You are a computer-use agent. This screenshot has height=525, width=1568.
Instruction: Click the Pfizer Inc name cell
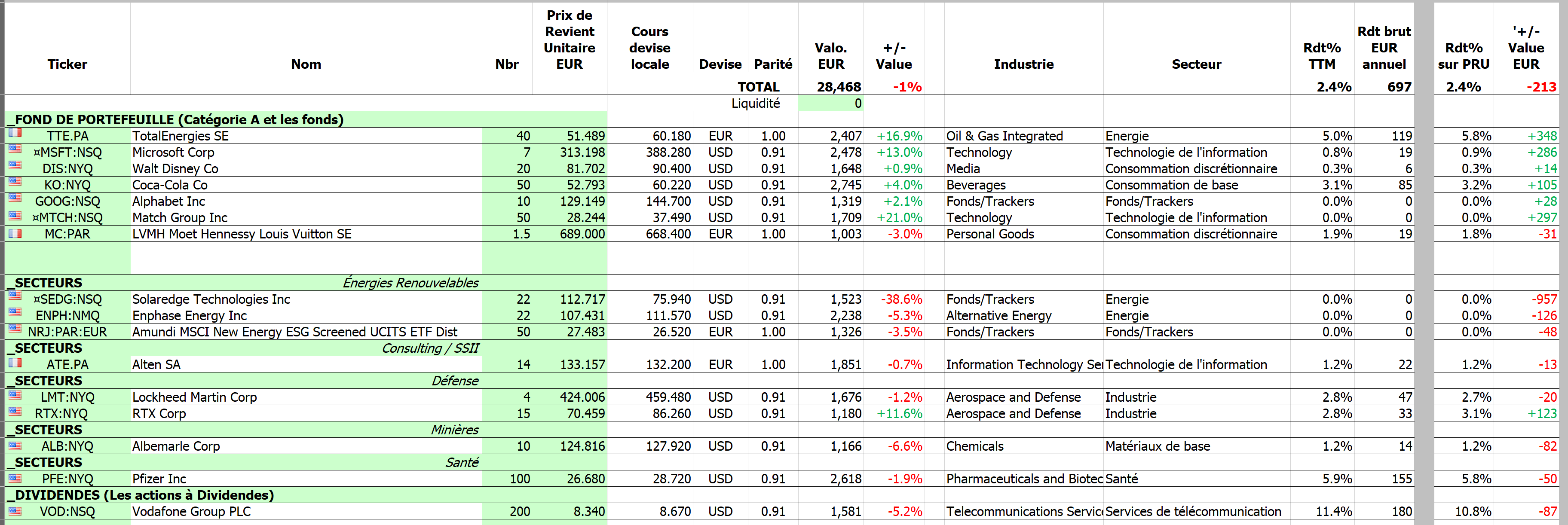[x=306, y=479]
